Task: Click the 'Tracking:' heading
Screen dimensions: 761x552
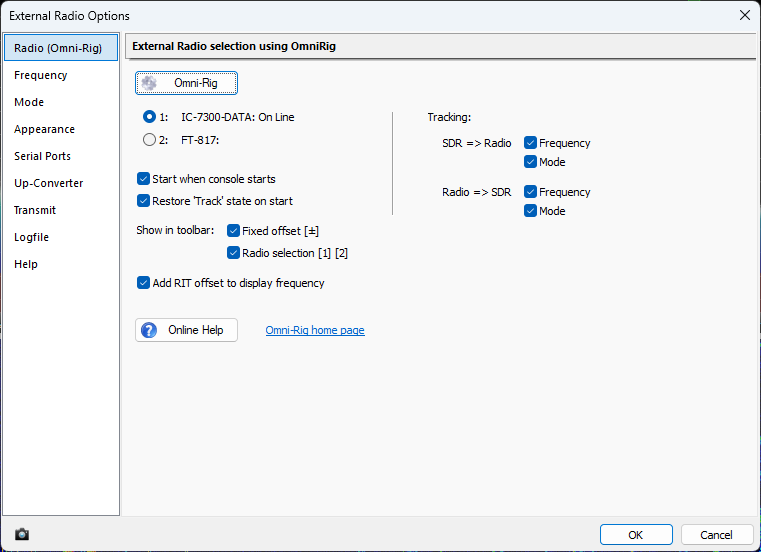Action: click(449, 117)
